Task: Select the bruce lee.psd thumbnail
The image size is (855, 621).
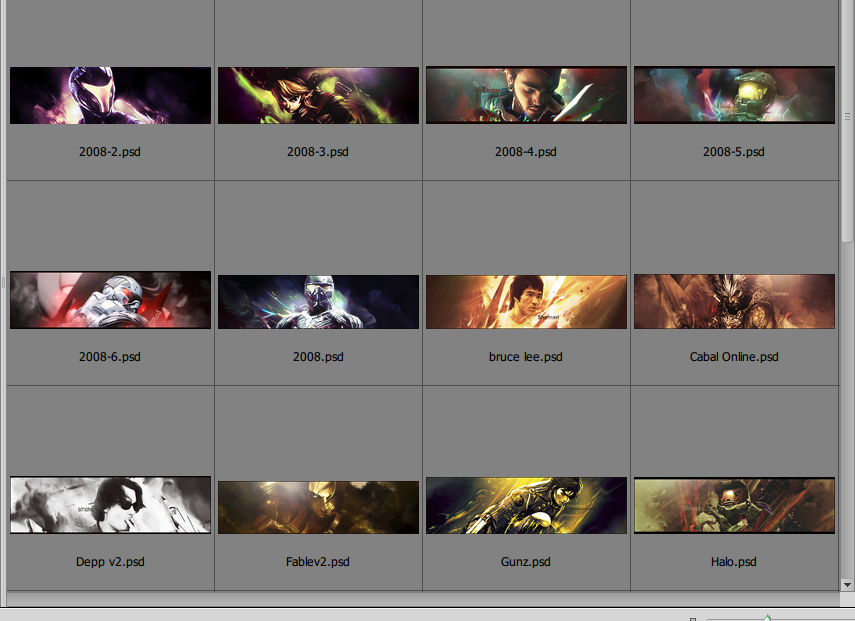Action: click(526, 302)
